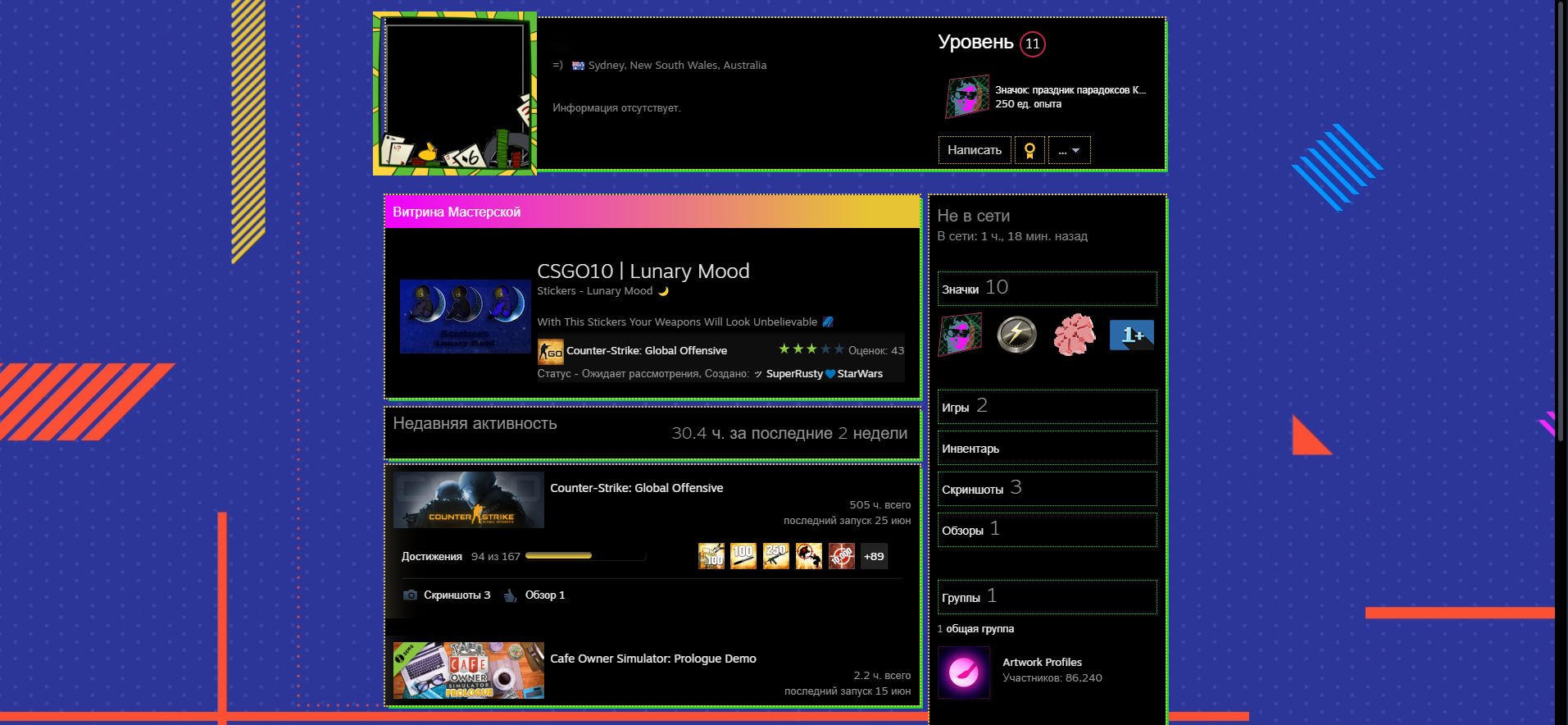Click the blue 1+ badge
This screenshot has width=1568, height=725.
(1132, 335)
